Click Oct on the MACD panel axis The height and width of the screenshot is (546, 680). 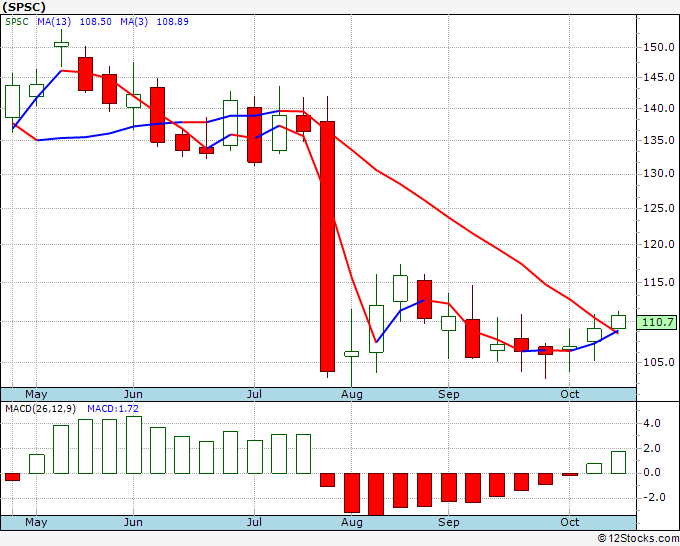point(569,522)
